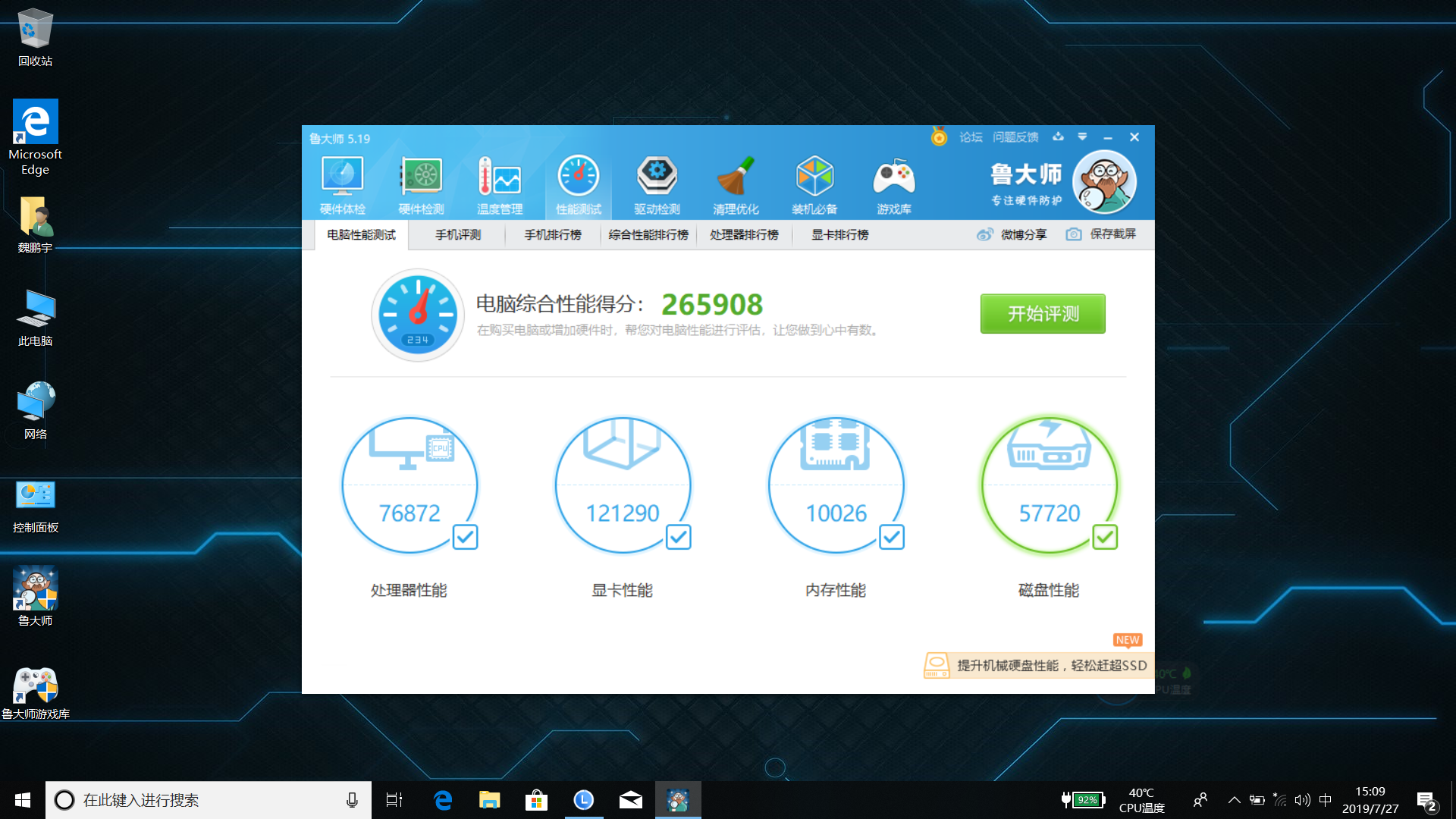1456x819 pixels.
Task: Click the 处理器性能 label
Action: (409, 590)
